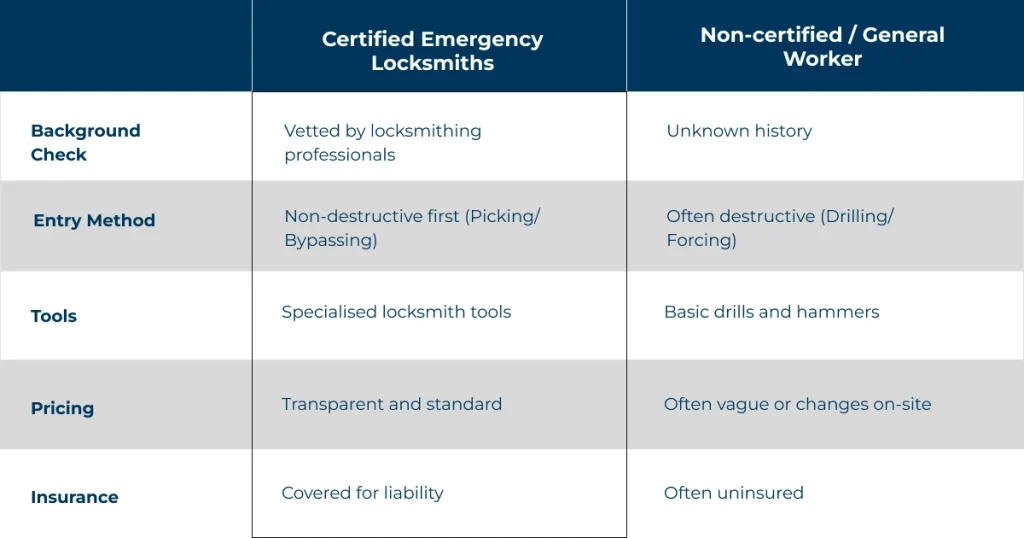The image size is (1024, 538).
Task: Select the 'Often uninsured' cell
Action: pos(733,493)
